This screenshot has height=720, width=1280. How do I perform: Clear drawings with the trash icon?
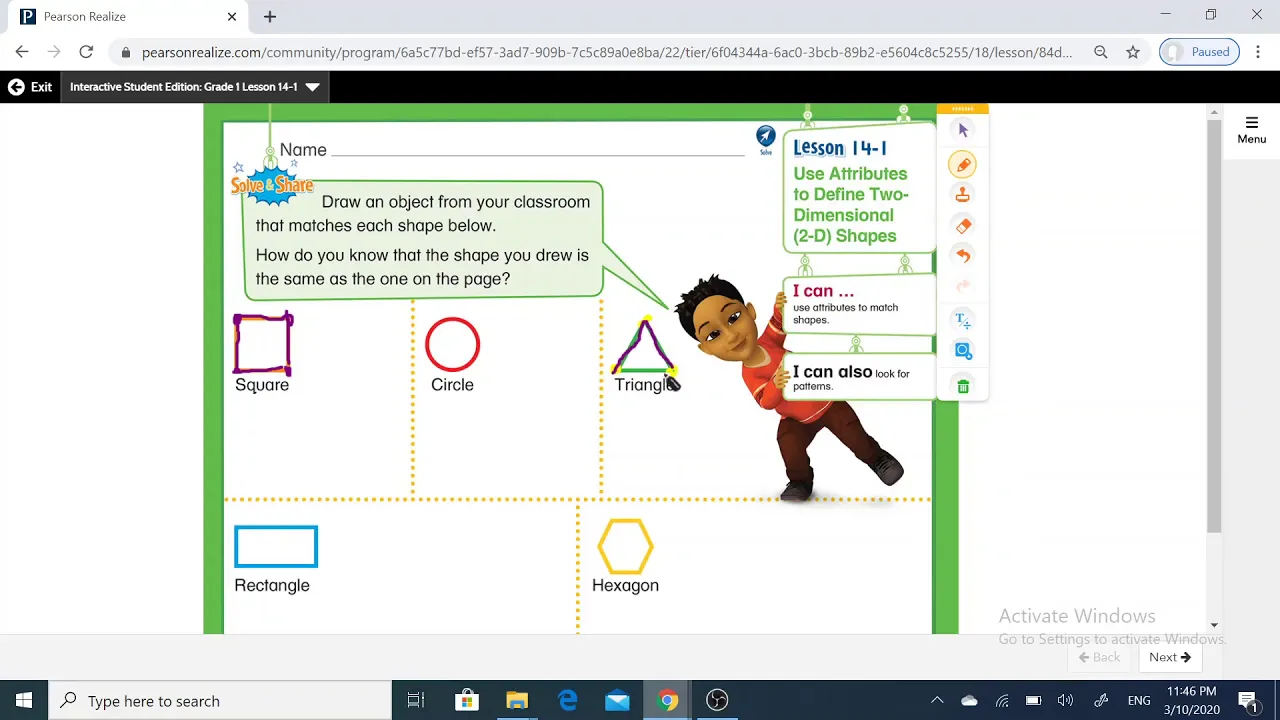[x=963, y=386]
